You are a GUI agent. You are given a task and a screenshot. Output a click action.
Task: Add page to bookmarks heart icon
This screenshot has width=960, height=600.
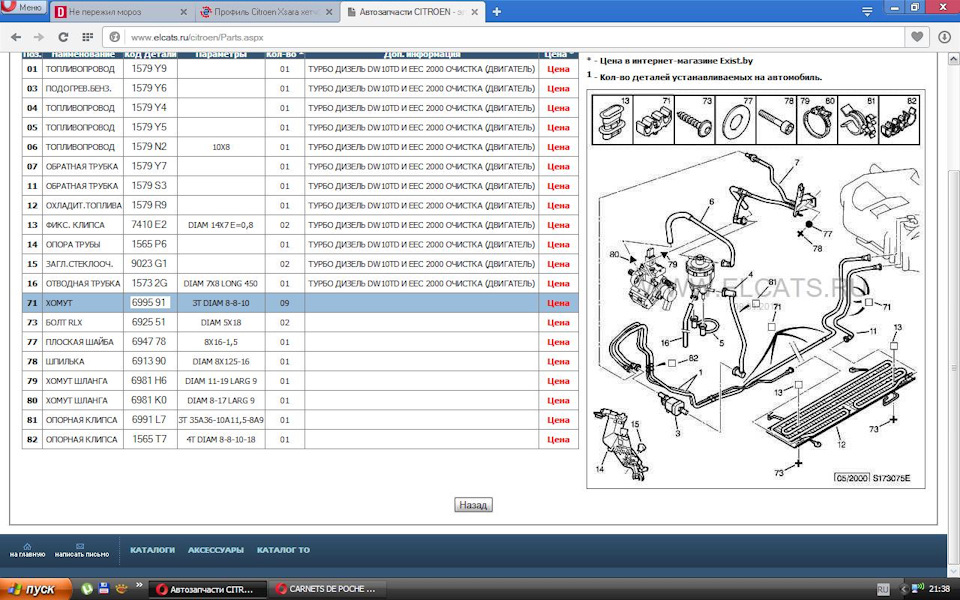[917, 37]
